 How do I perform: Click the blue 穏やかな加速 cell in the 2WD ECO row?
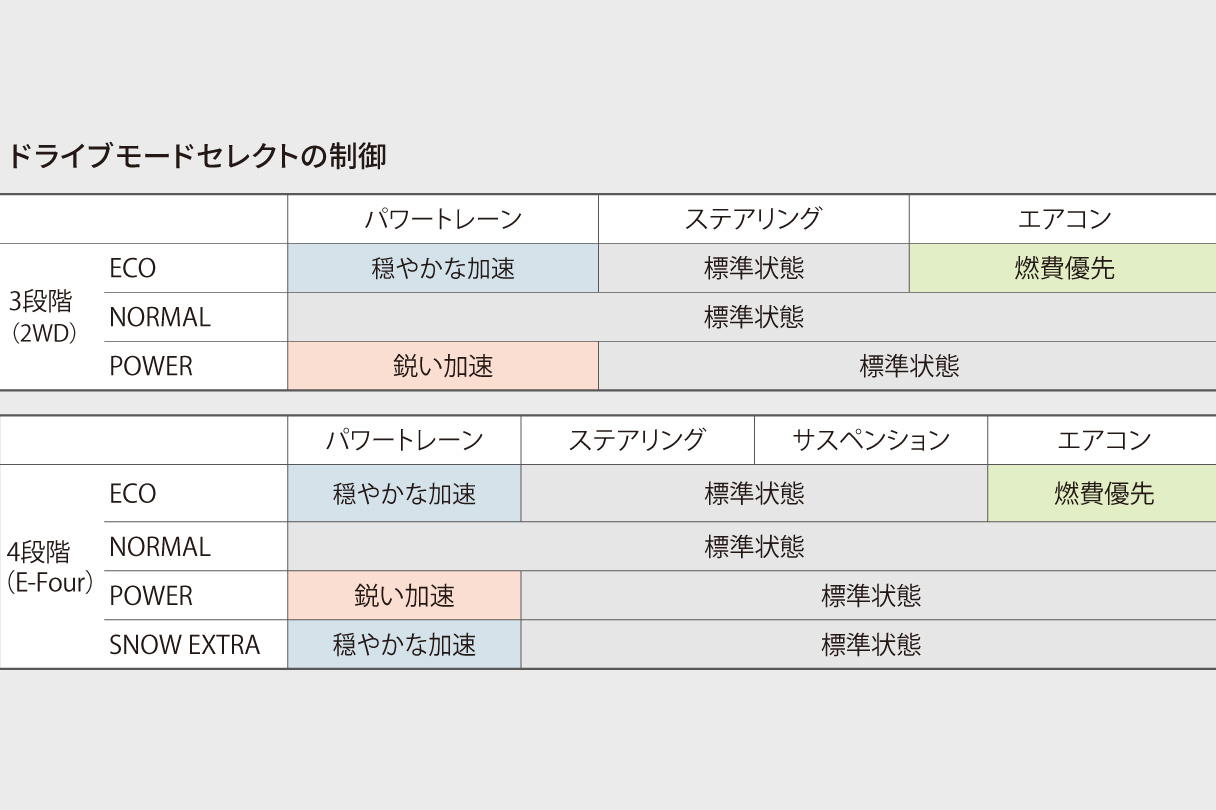click(x=443, y=268)
